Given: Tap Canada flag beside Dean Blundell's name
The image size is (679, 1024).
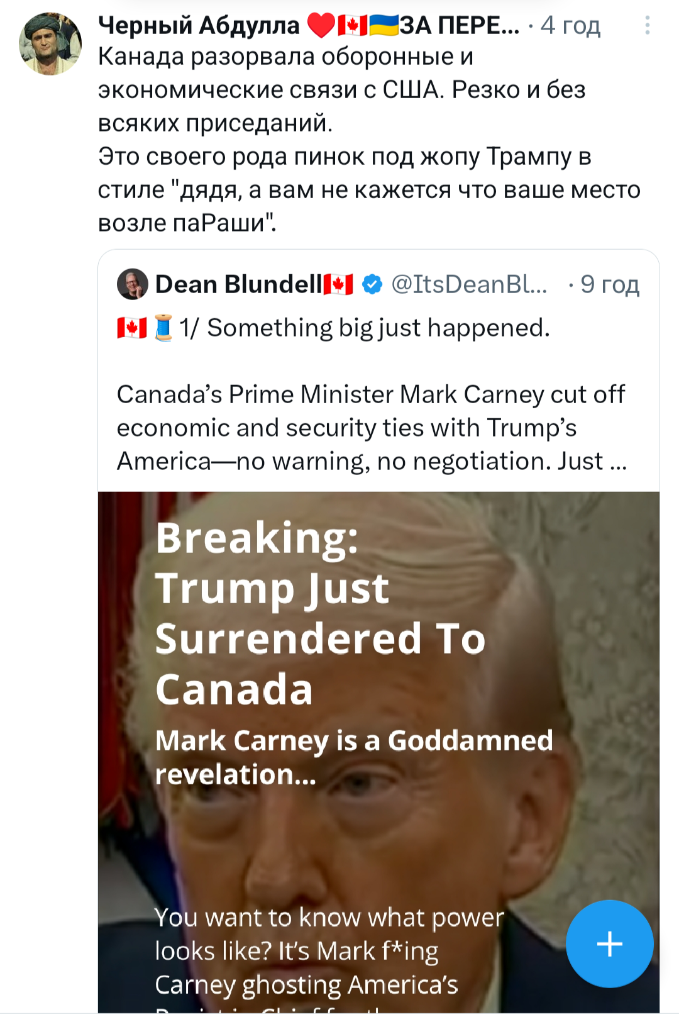Looking at the screenshot, I should tap(339, 285).
